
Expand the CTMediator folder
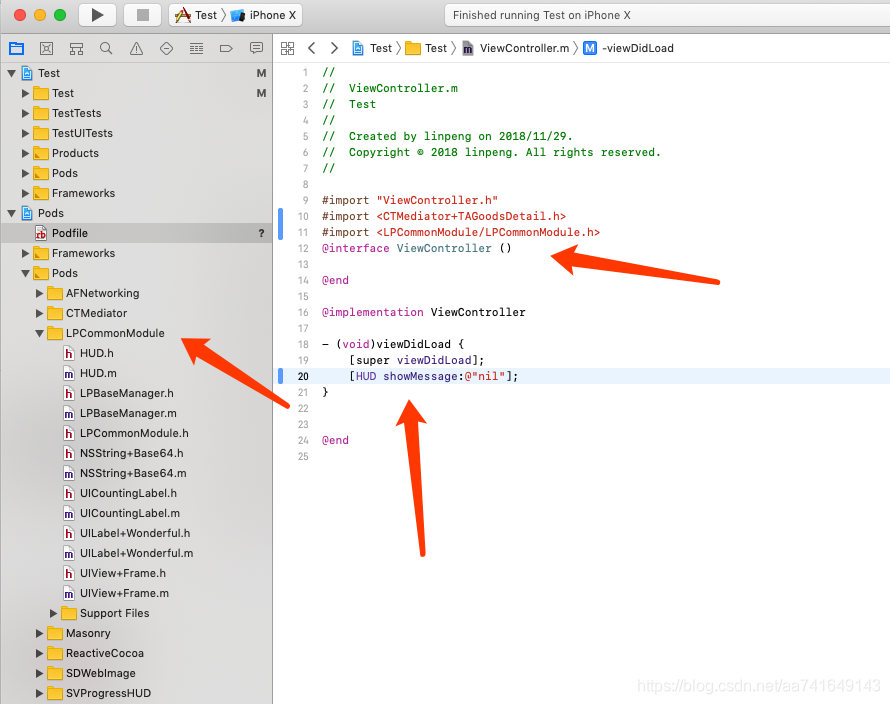click(39, 313)
